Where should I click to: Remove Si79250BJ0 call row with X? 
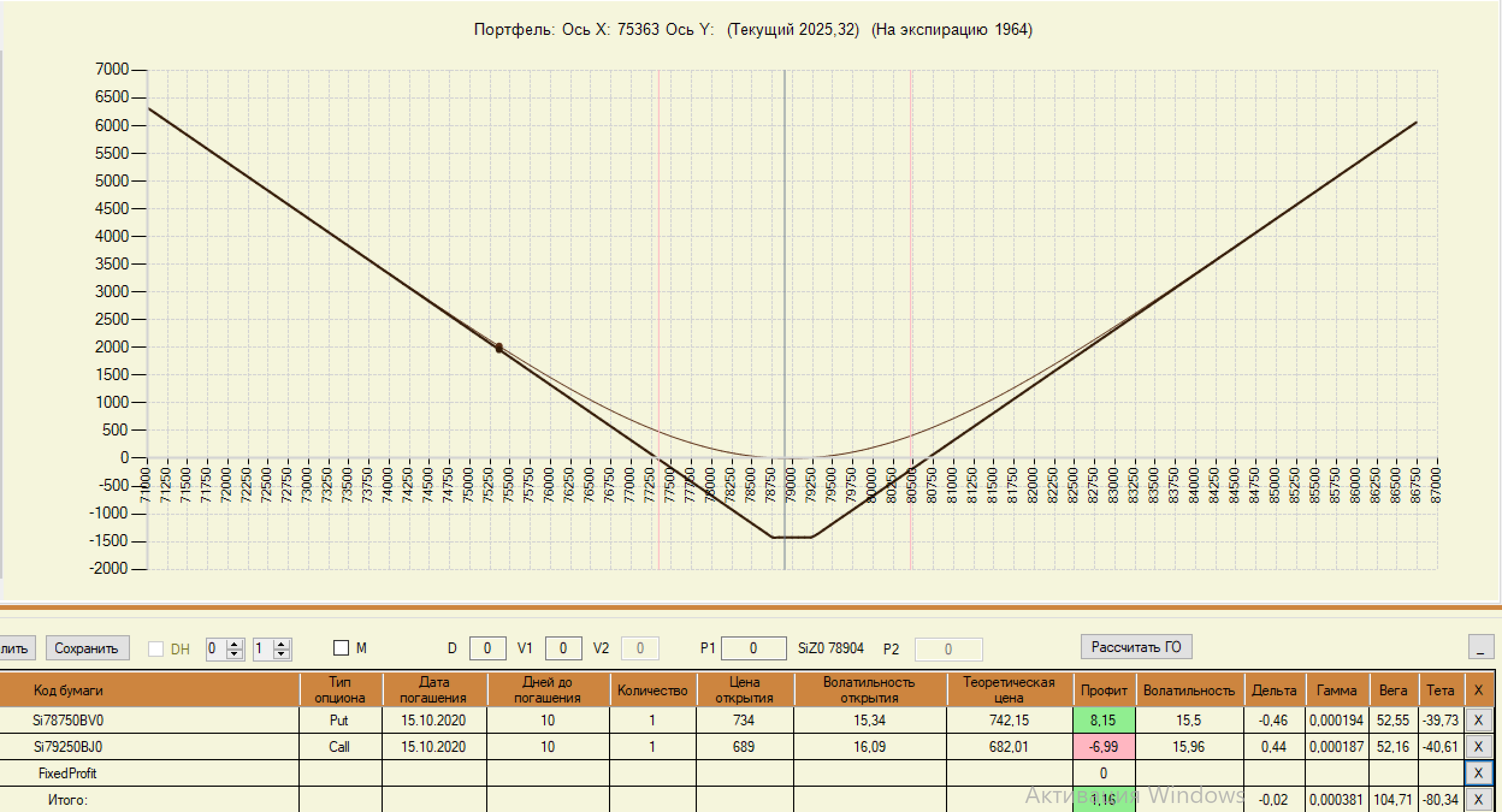click(x=1478, y=746)
